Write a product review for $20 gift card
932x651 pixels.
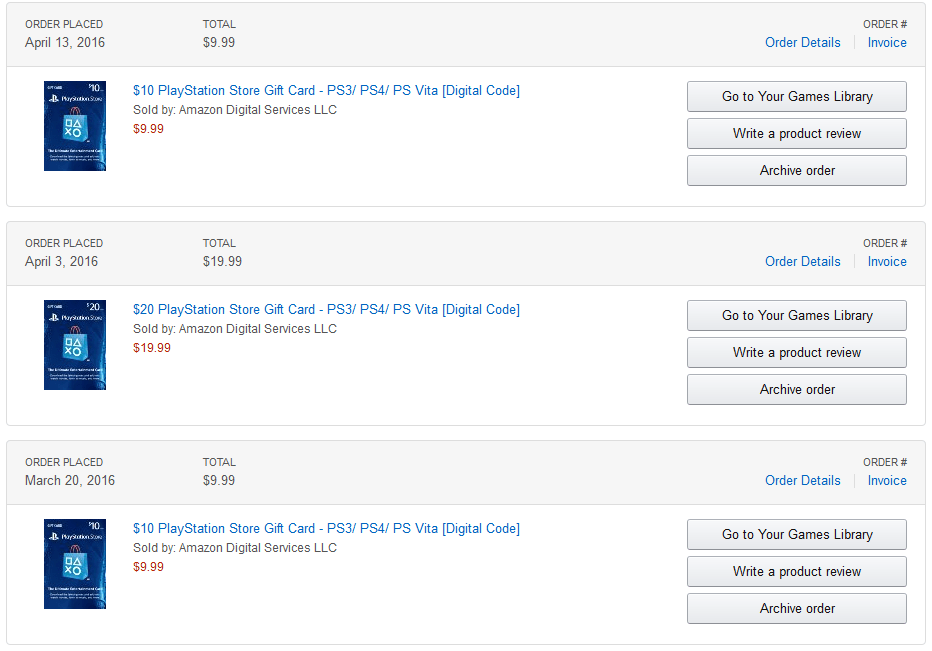797,353
